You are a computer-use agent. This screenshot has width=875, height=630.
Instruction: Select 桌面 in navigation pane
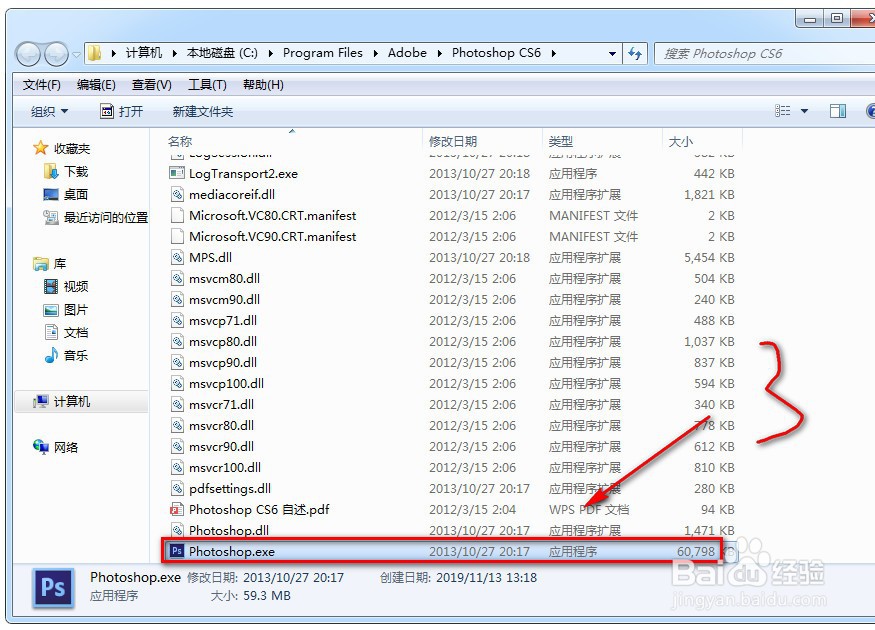click(66, 194)
